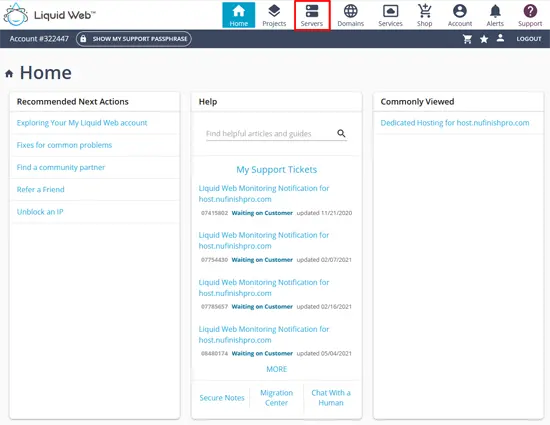Open Fixes for common problems link

coord(64,145)
